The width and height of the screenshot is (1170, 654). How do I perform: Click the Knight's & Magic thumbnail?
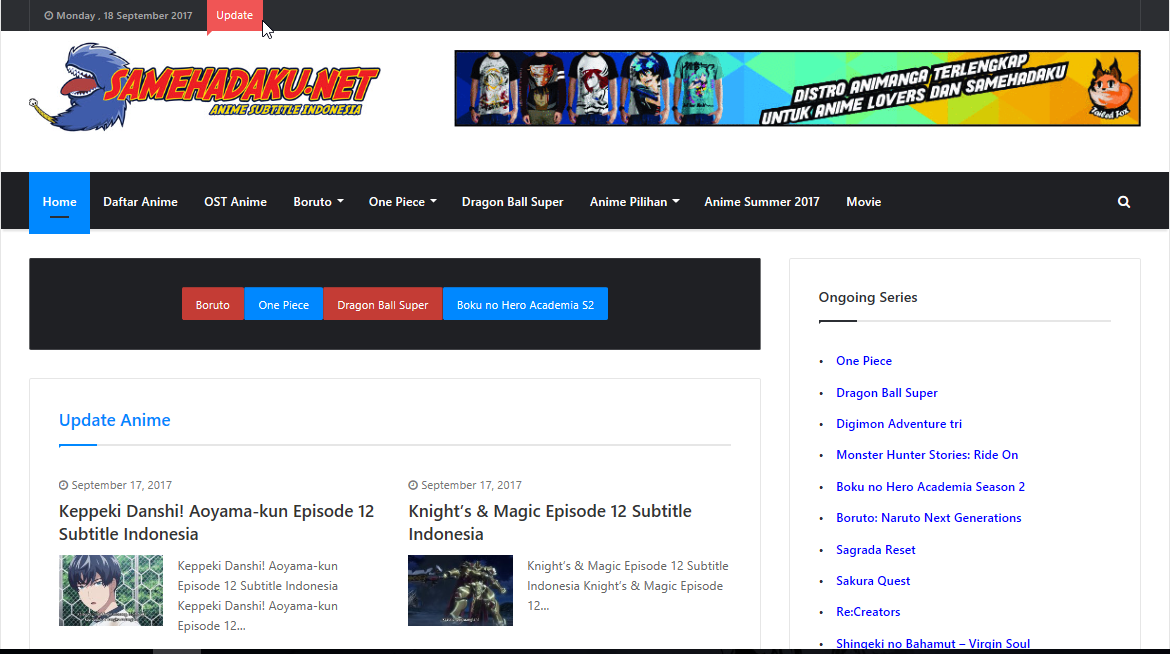[x=460, y=591]
